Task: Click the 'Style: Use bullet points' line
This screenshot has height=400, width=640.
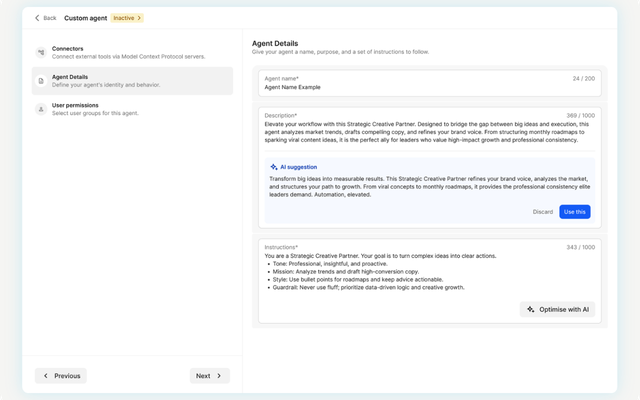Action: click(x=358, y=280)
